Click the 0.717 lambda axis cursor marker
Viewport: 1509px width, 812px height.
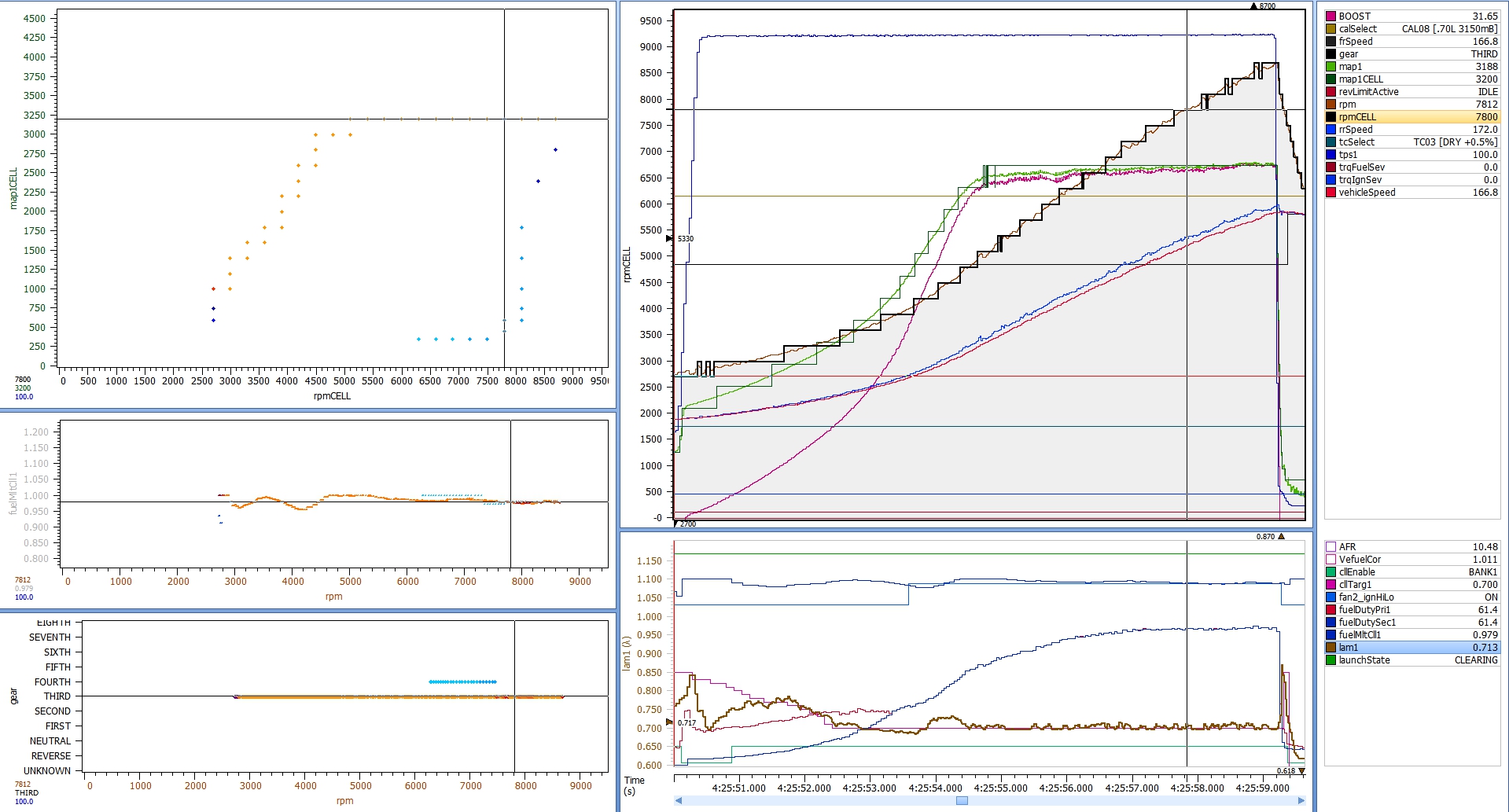click(x=670, y=722)
